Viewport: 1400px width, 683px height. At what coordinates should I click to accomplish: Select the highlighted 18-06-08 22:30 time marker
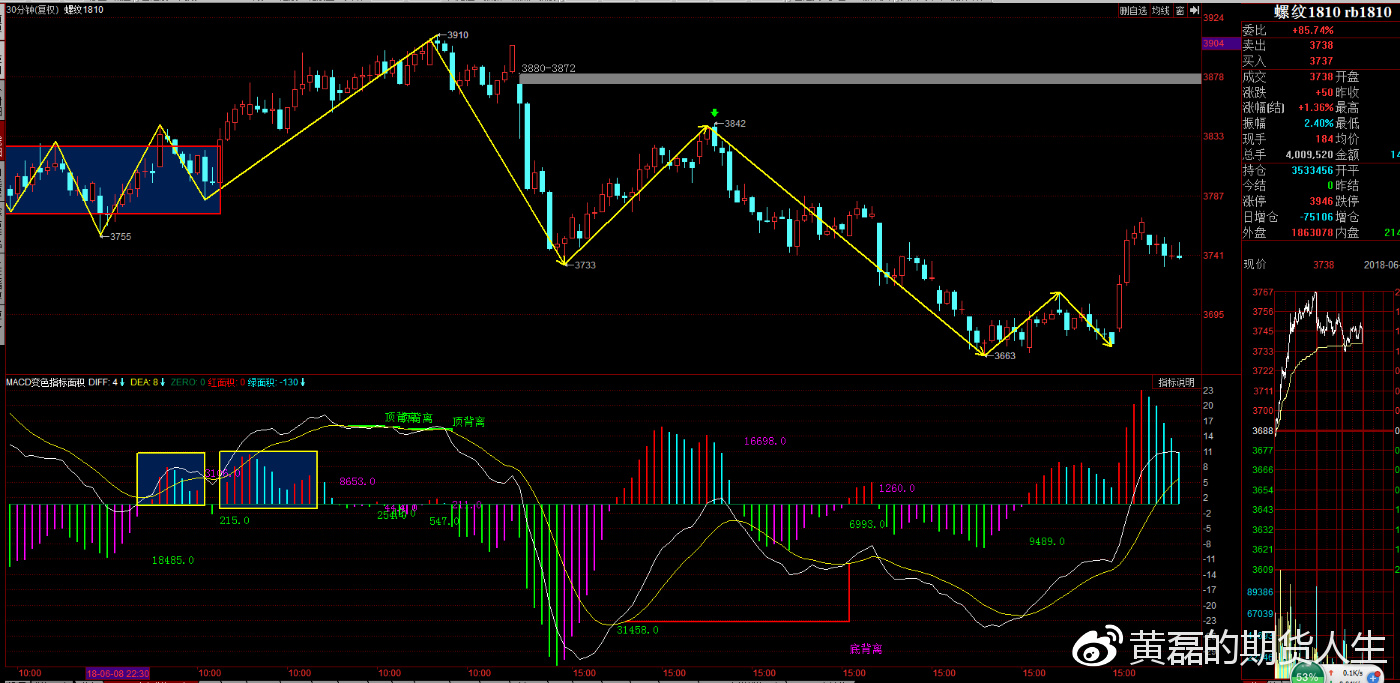click(x=118, y=674)
